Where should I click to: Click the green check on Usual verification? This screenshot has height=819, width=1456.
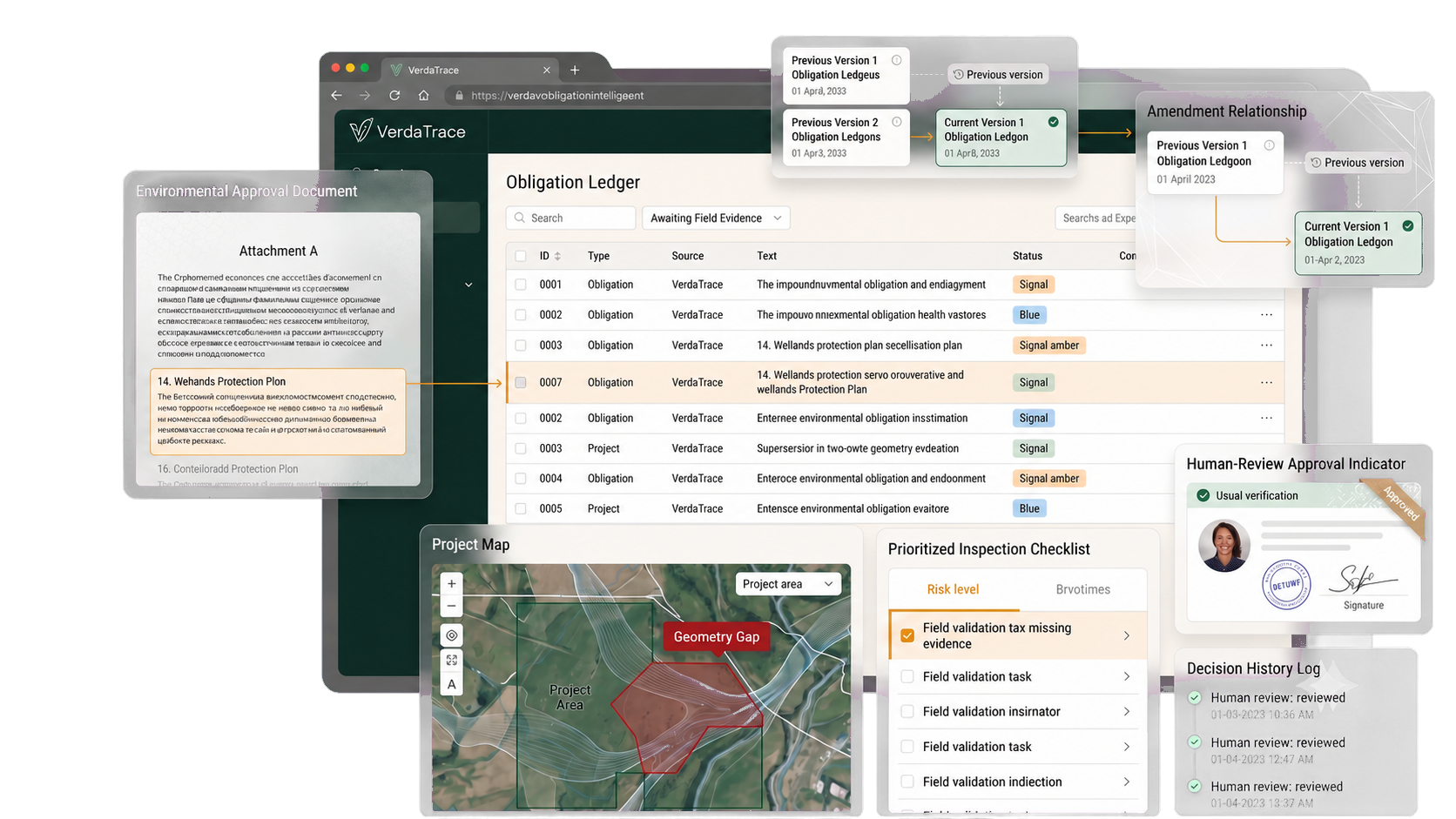point(1203,495)
